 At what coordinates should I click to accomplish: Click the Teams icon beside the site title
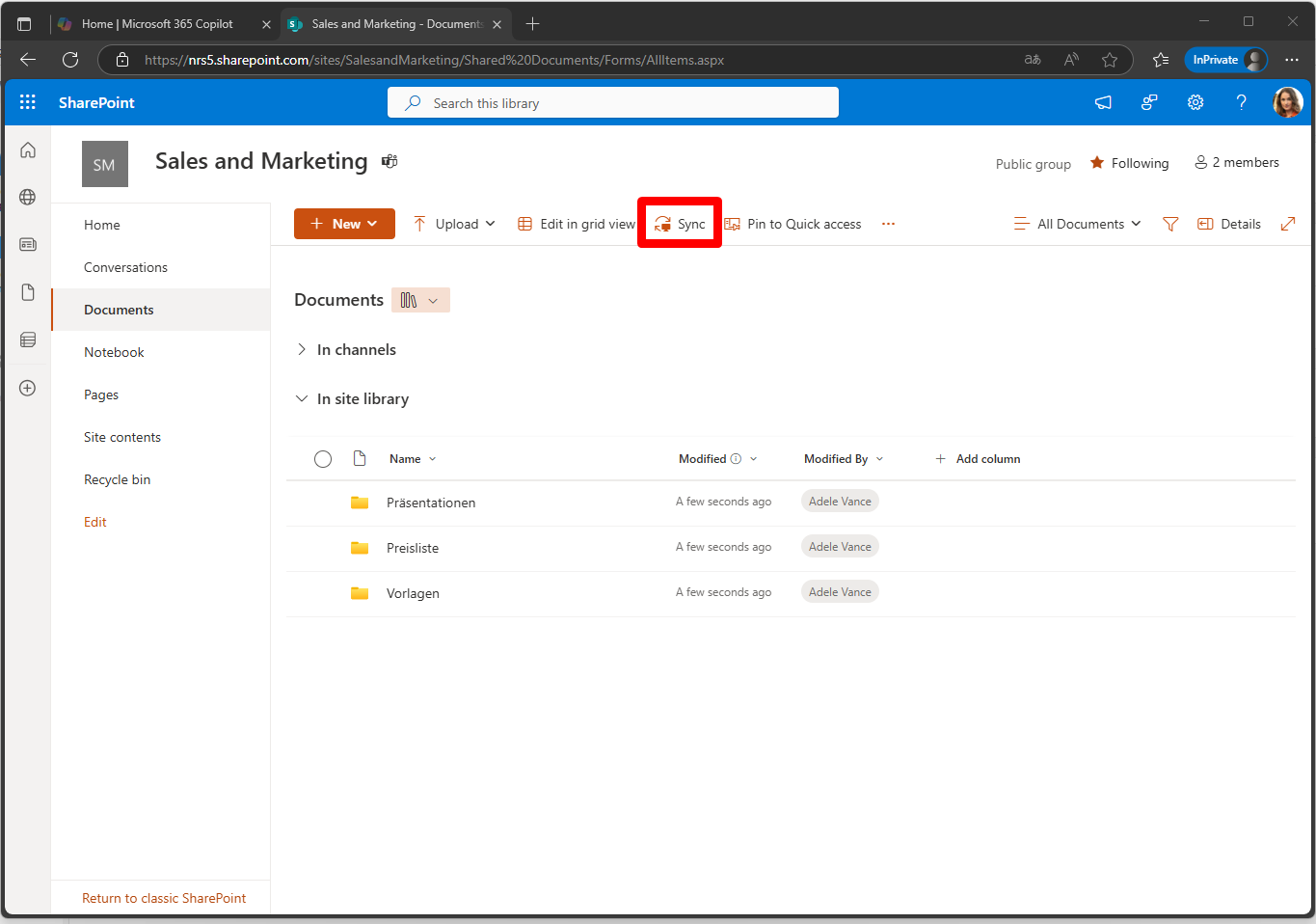(x=389, y=161)
